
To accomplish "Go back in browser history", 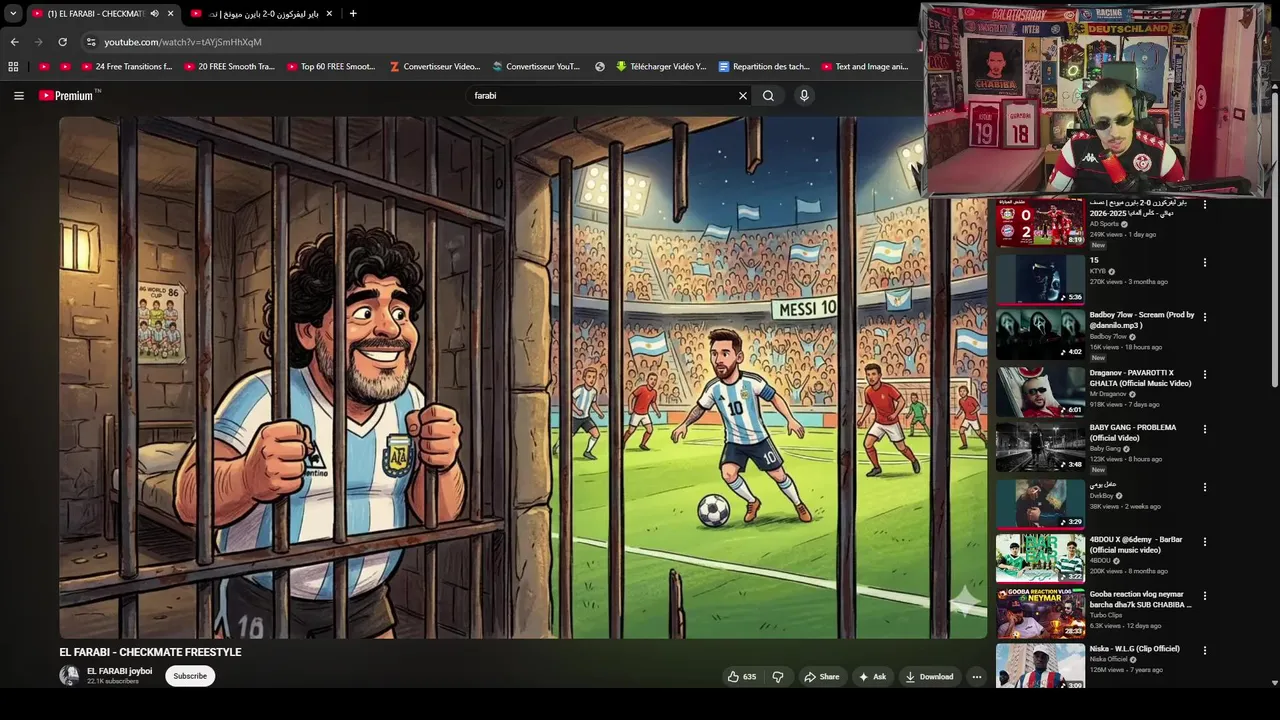I will click(x=14, y=42).
